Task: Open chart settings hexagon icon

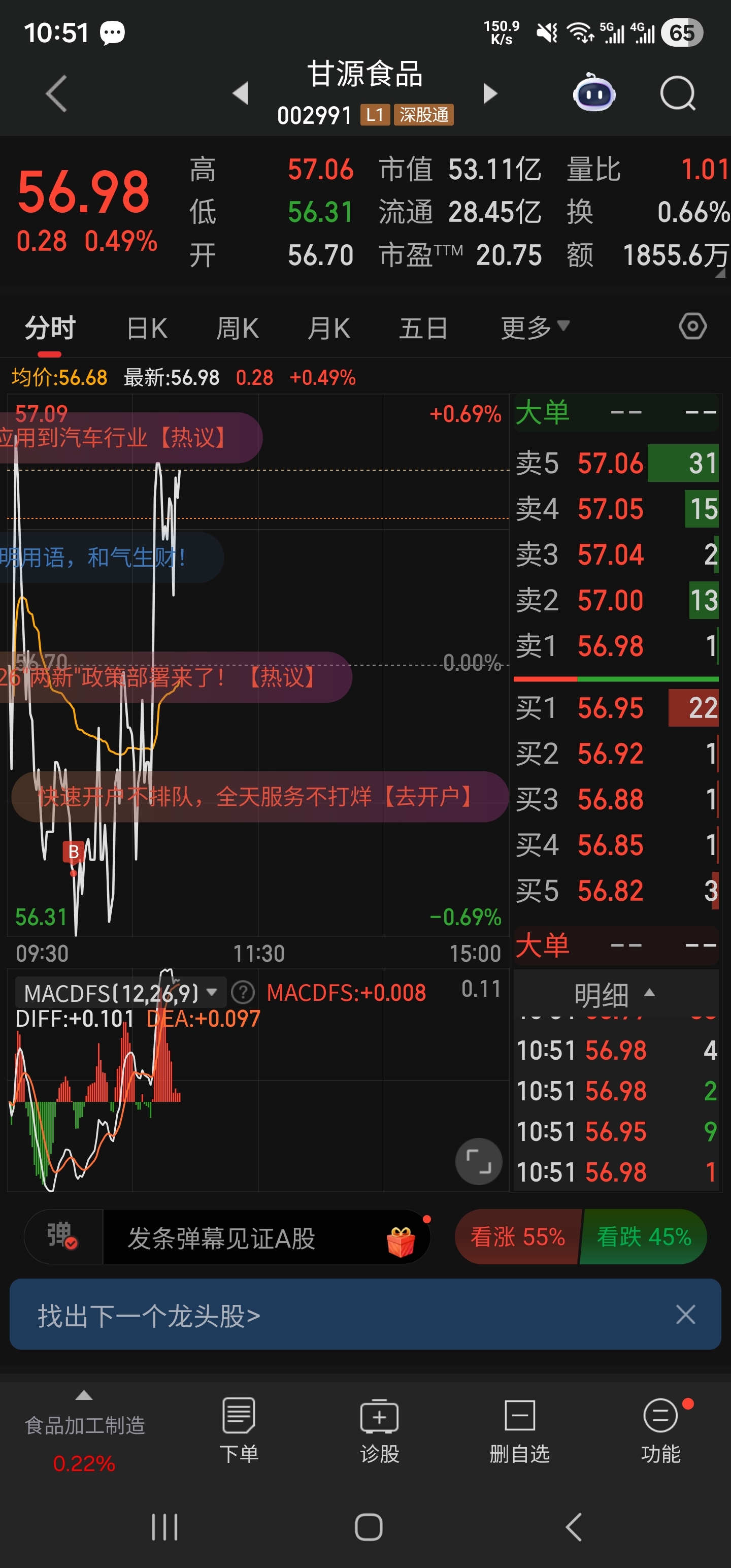Action: (x=692, y=326)
